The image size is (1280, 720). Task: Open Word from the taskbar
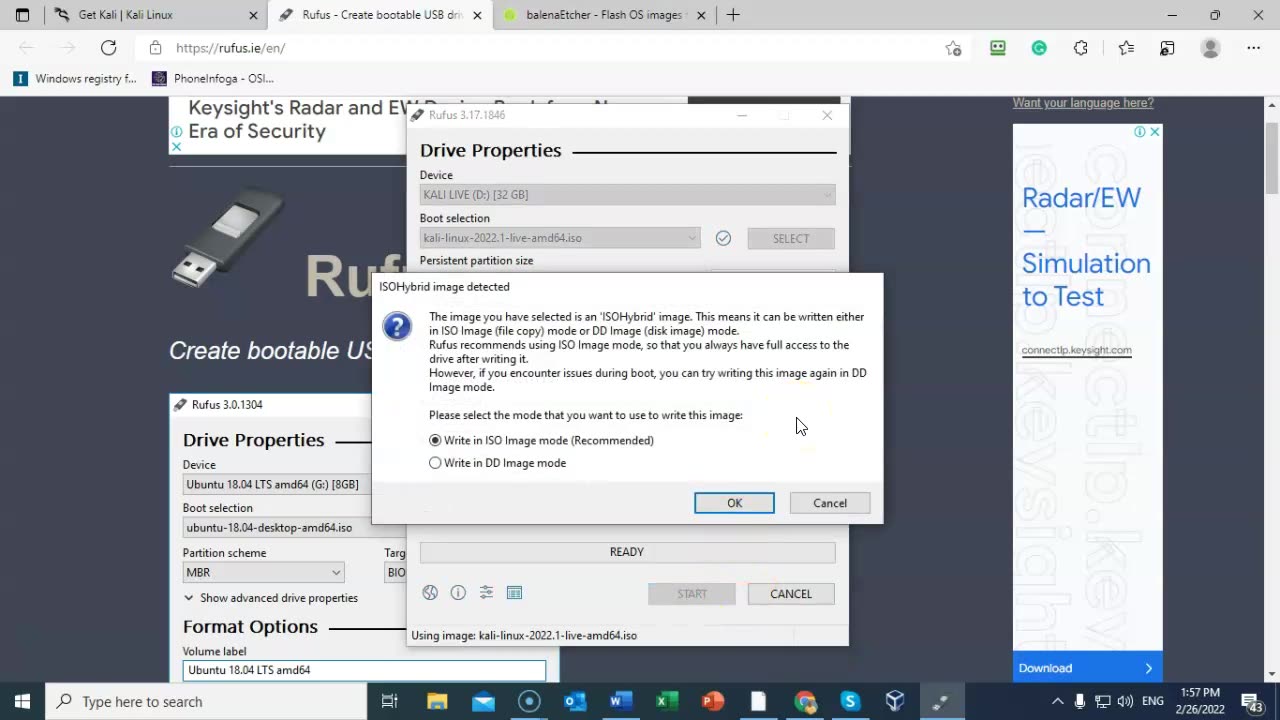pyautogui.click(x=621, y=701)
